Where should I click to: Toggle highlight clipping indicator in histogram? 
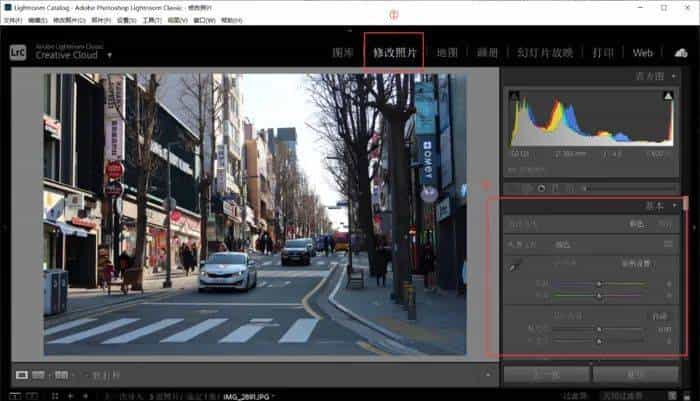(668, 96)
